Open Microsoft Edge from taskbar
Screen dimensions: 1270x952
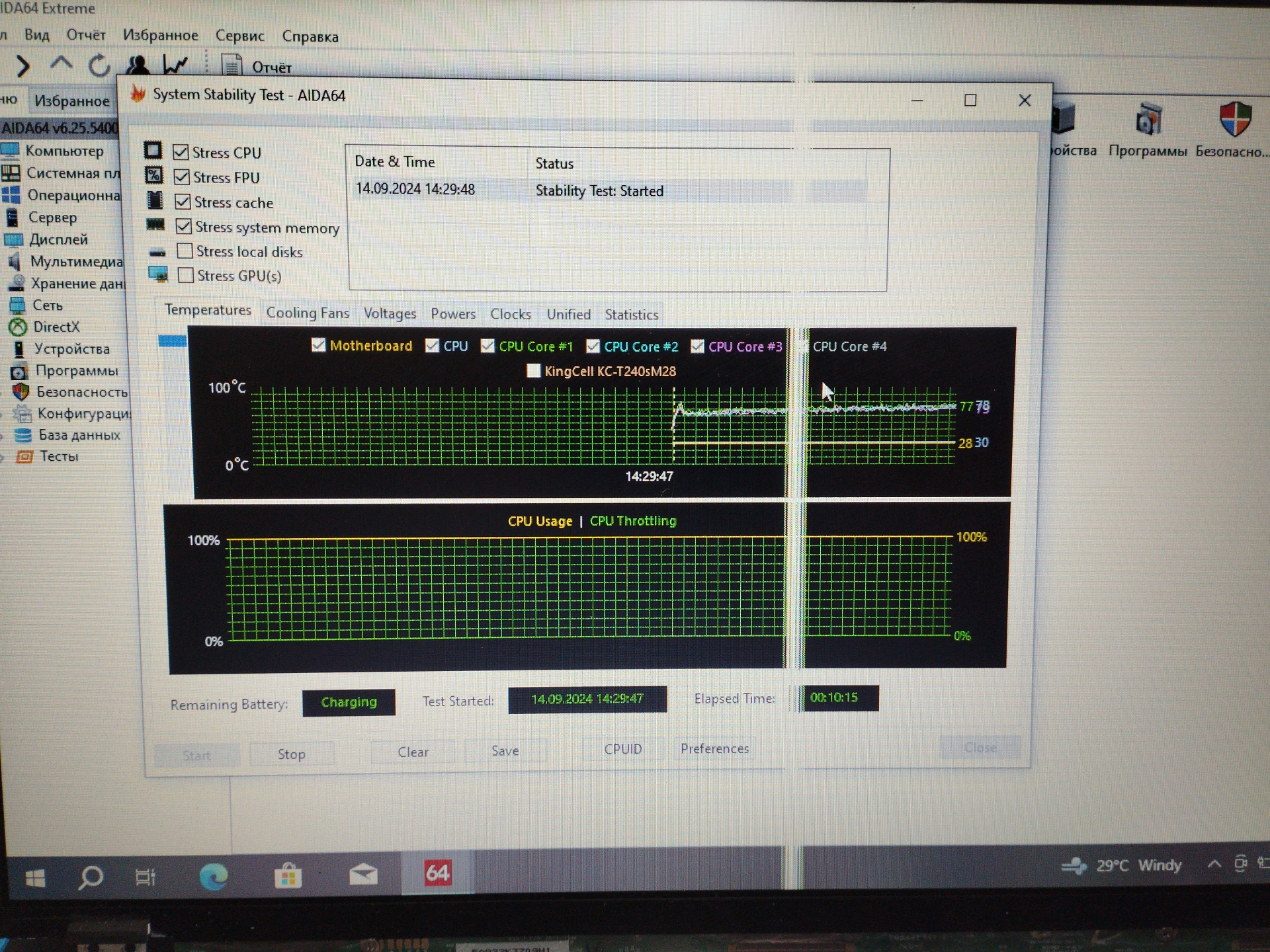coord(213,877)
